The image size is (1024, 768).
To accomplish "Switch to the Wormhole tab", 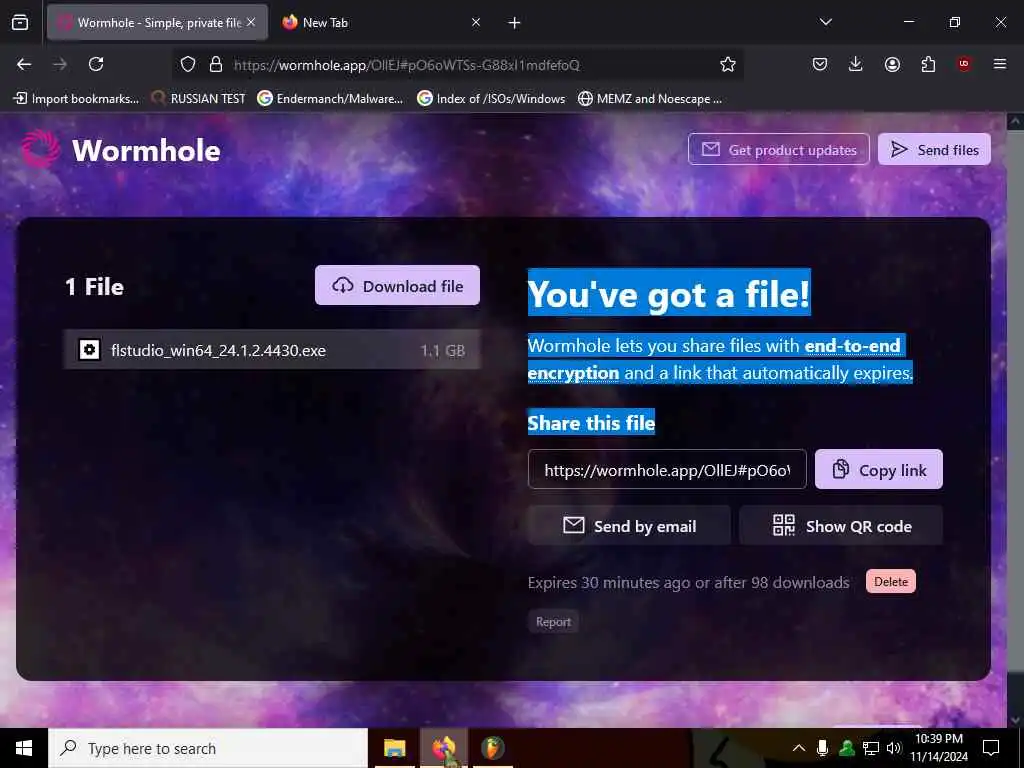I will coord(157,23).
